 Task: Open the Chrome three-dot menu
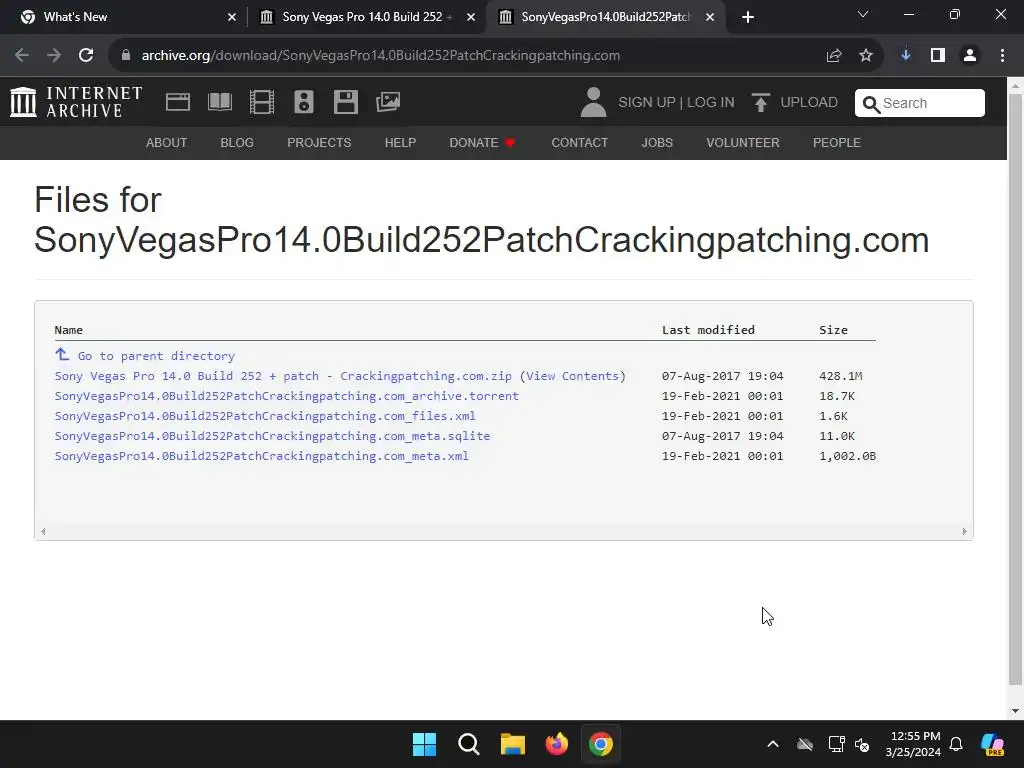pos(1002,56)
